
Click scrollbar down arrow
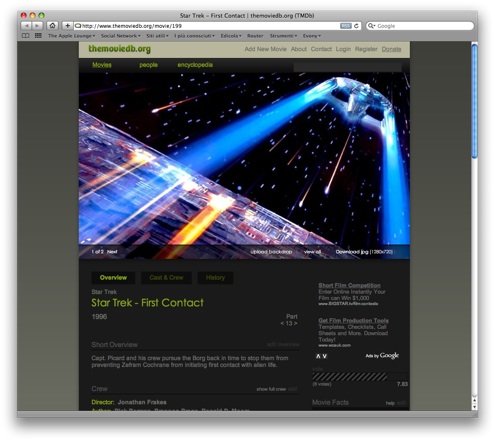pyautogui.click(x=475, y=407)
